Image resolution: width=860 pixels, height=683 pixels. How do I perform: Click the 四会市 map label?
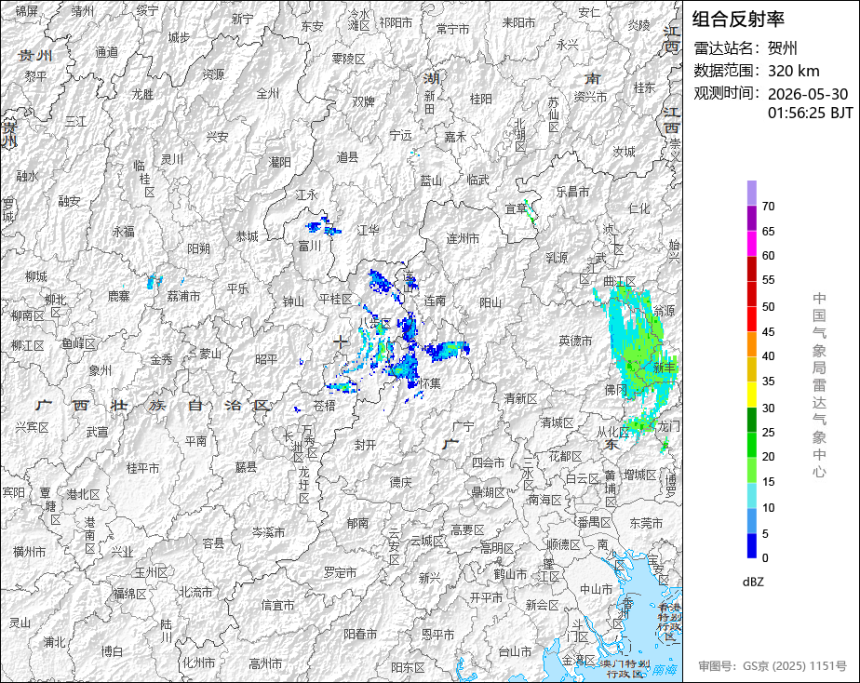pyautogui.click(x=489, y=463)
